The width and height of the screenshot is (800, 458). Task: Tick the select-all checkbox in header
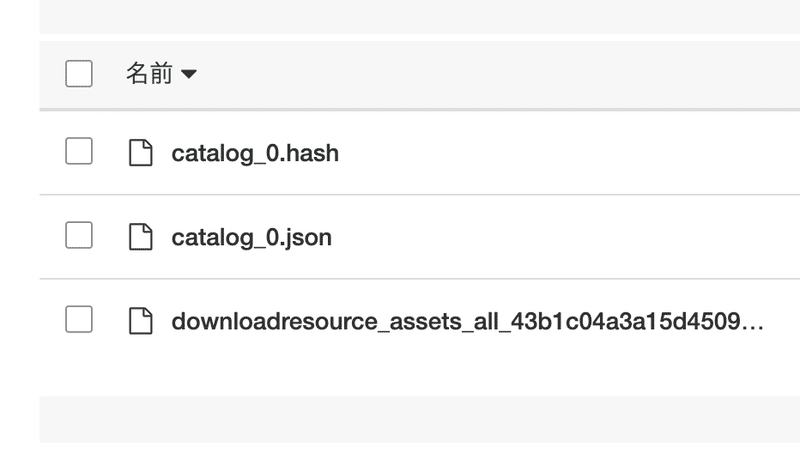79,73
